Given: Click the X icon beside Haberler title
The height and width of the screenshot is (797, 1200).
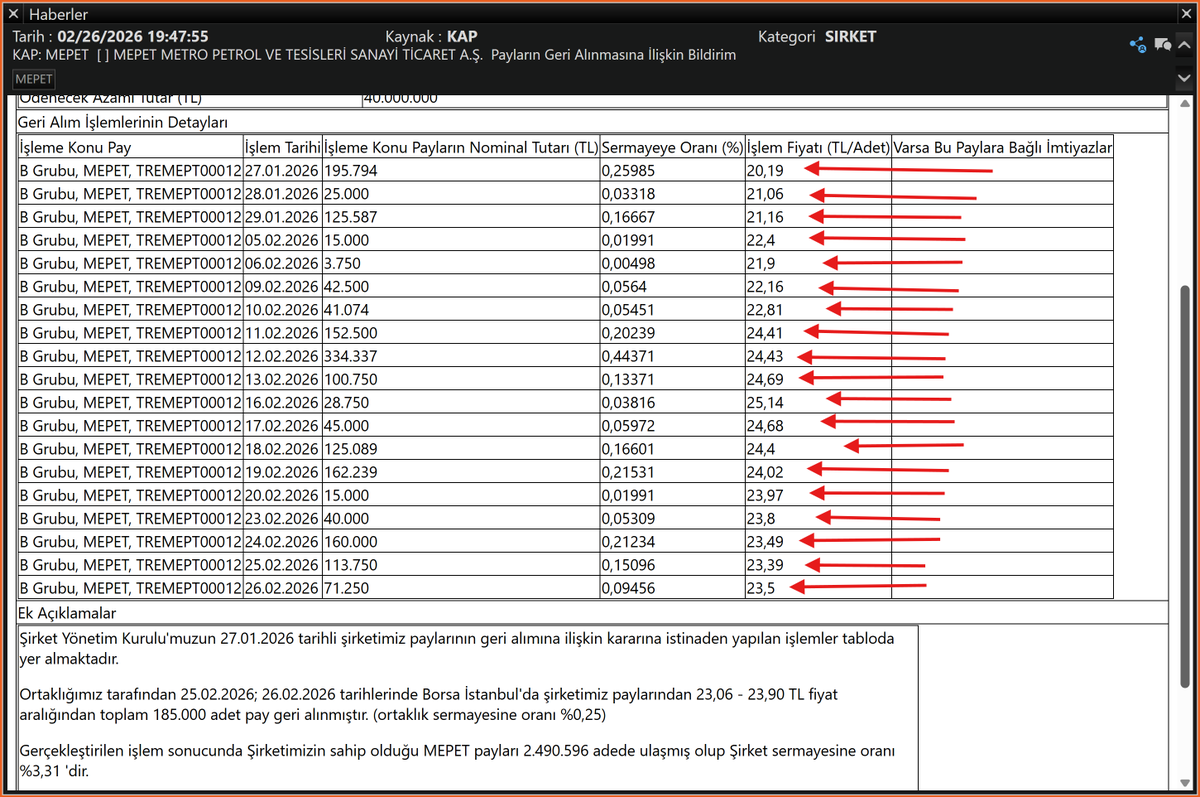Looking at the screenshot, I should coord(14,14).
